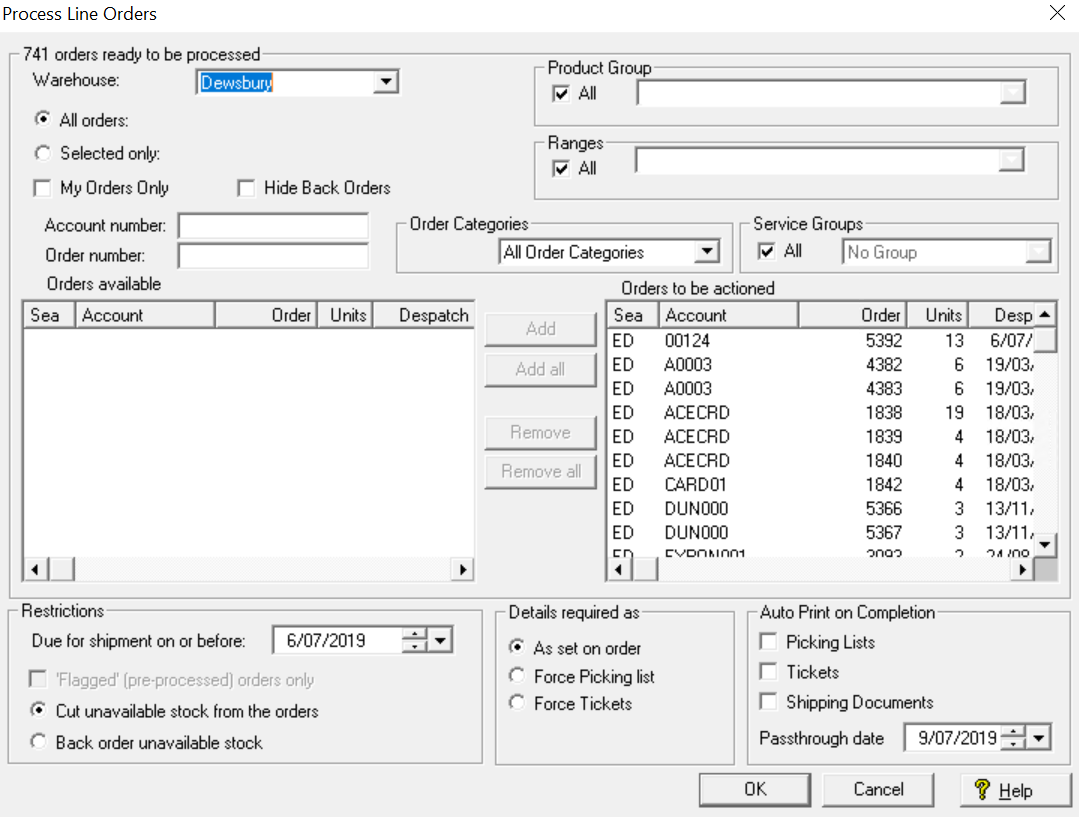Enable Shipping Documents auto print checkbox

769,701
